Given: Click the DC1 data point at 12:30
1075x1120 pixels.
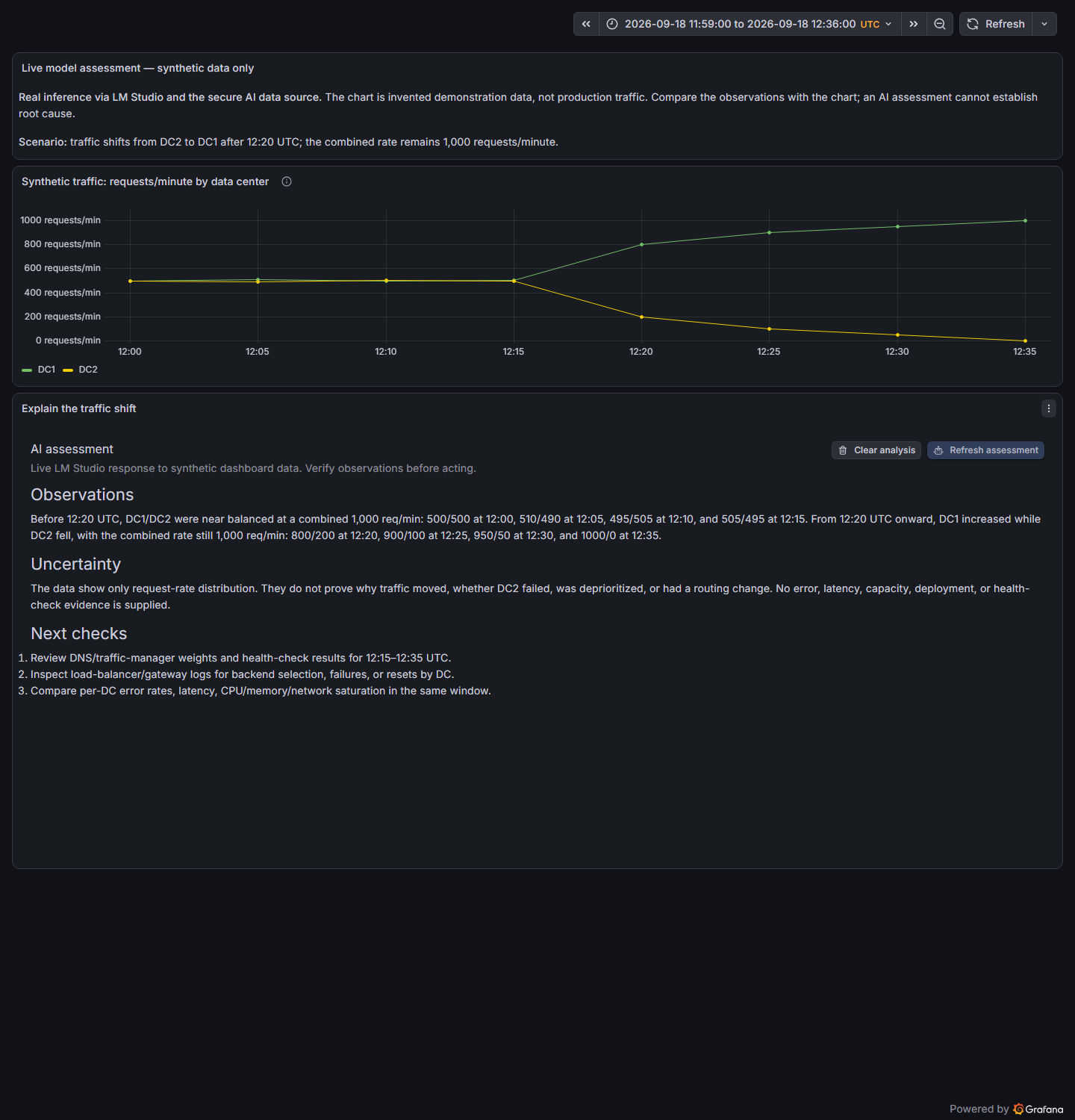Looking at the screenshot, I should click(x=897, y=226).
